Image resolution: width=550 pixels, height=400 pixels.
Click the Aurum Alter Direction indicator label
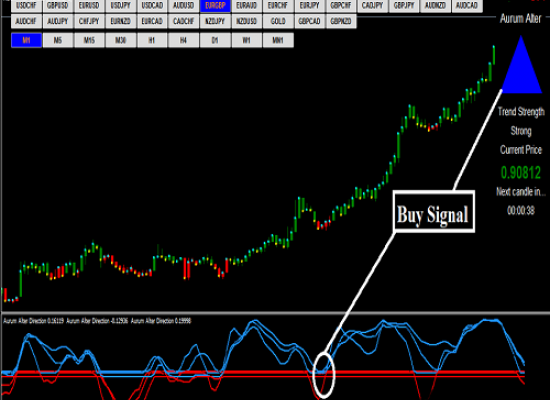coord(97,321)
